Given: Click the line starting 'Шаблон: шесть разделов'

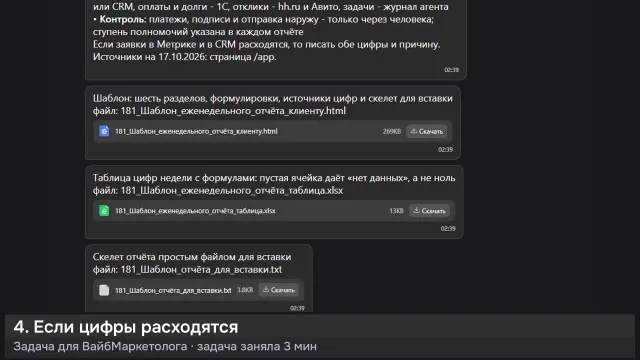Looking at the screenshot, I should coord(273,98).
